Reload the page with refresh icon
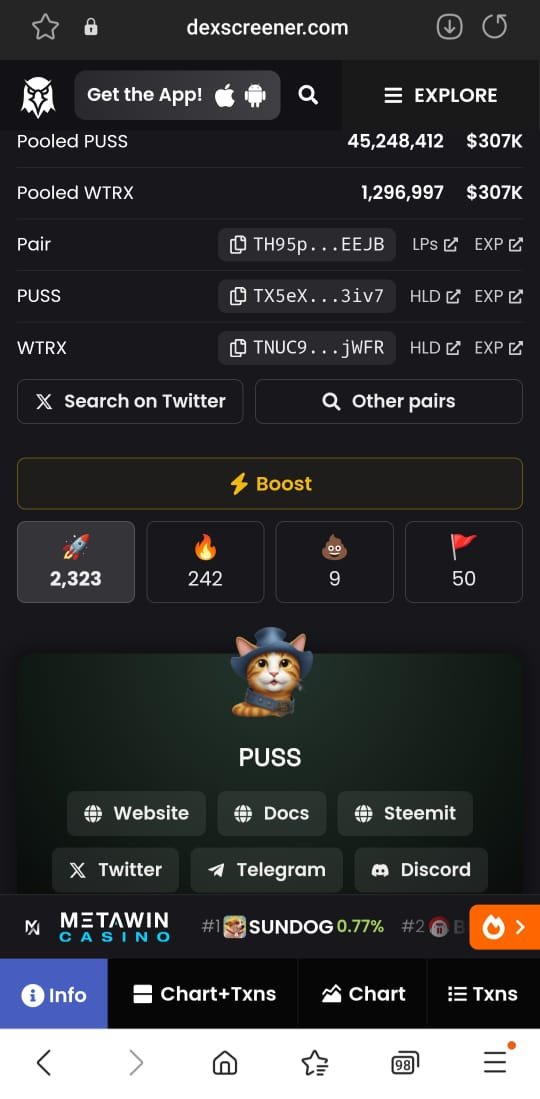Viewport: 540px width, 1099px height. [494, 27]
